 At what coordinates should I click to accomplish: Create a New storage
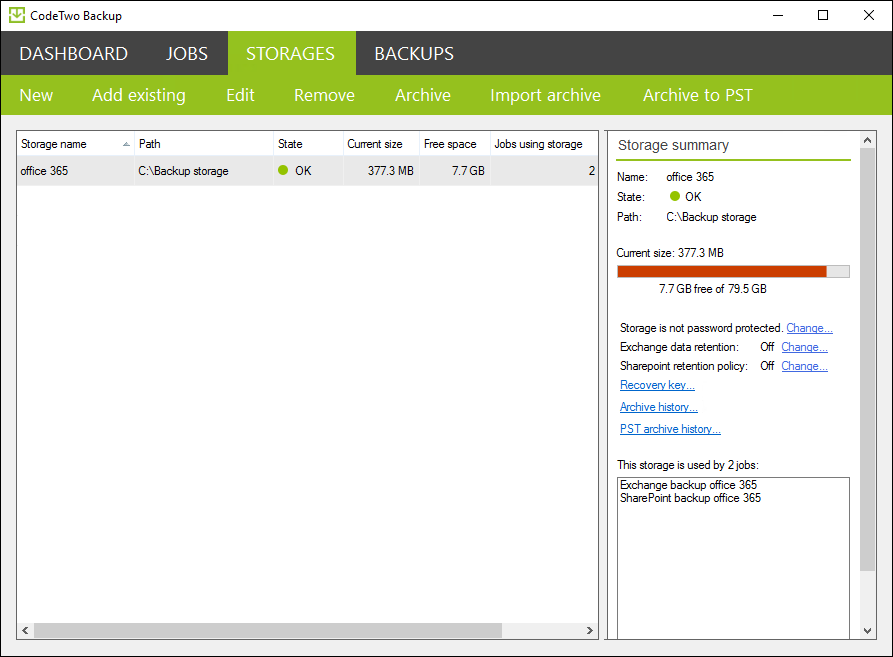[36, 95]
